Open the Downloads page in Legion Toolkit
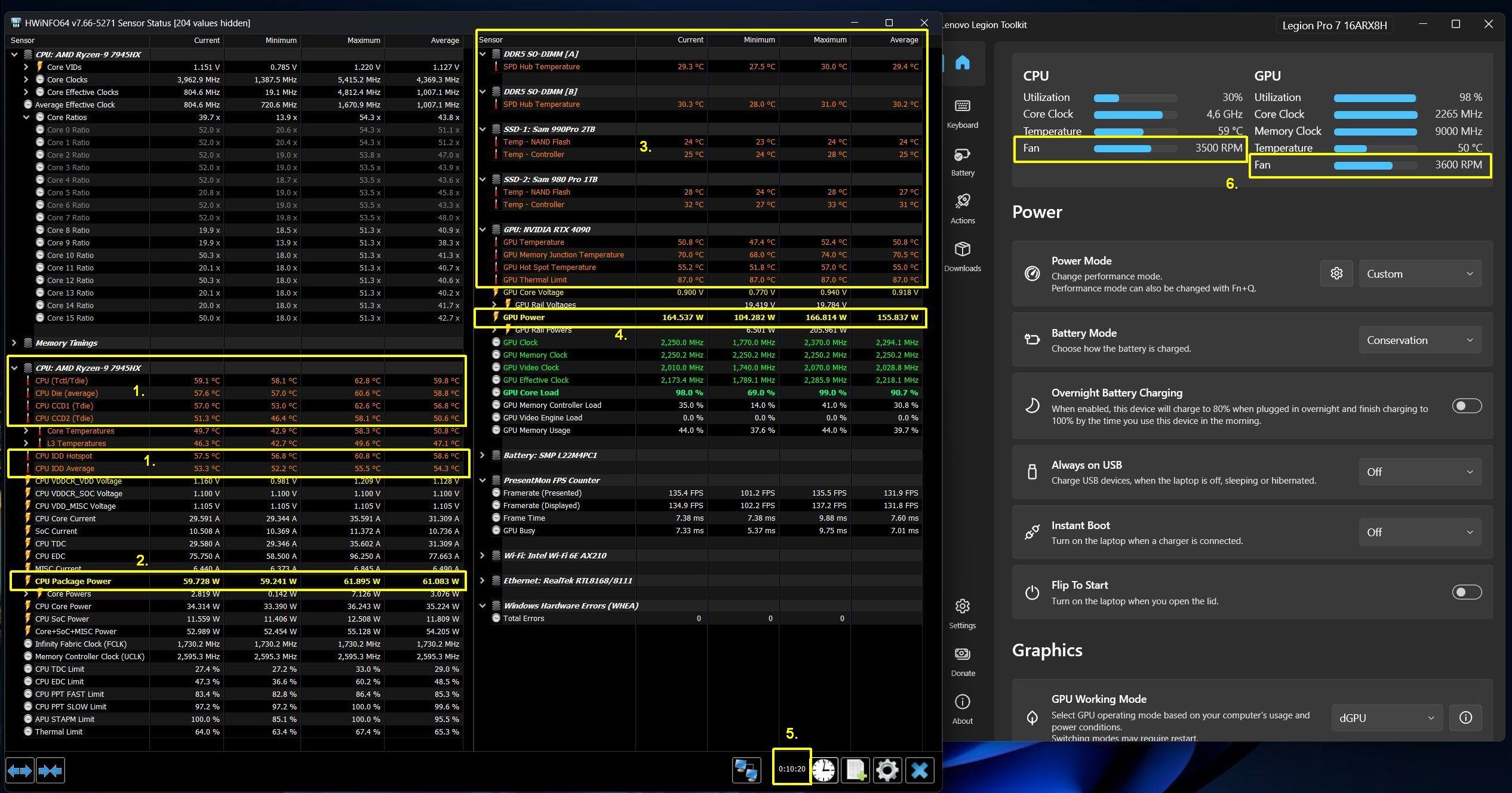This screenshot has height=793, width=1512. 962,257
